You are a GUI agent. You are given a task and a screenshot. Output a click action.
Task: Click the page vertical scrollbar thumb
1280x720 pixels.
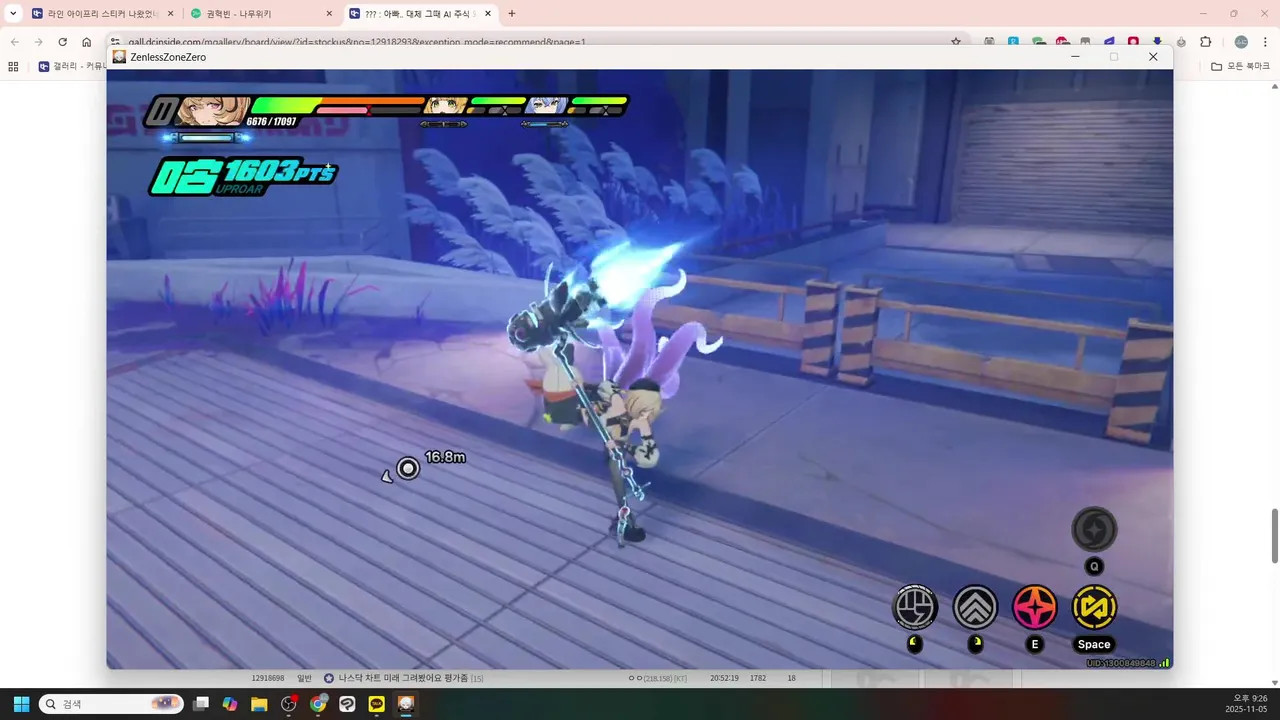pos(1274,536)
